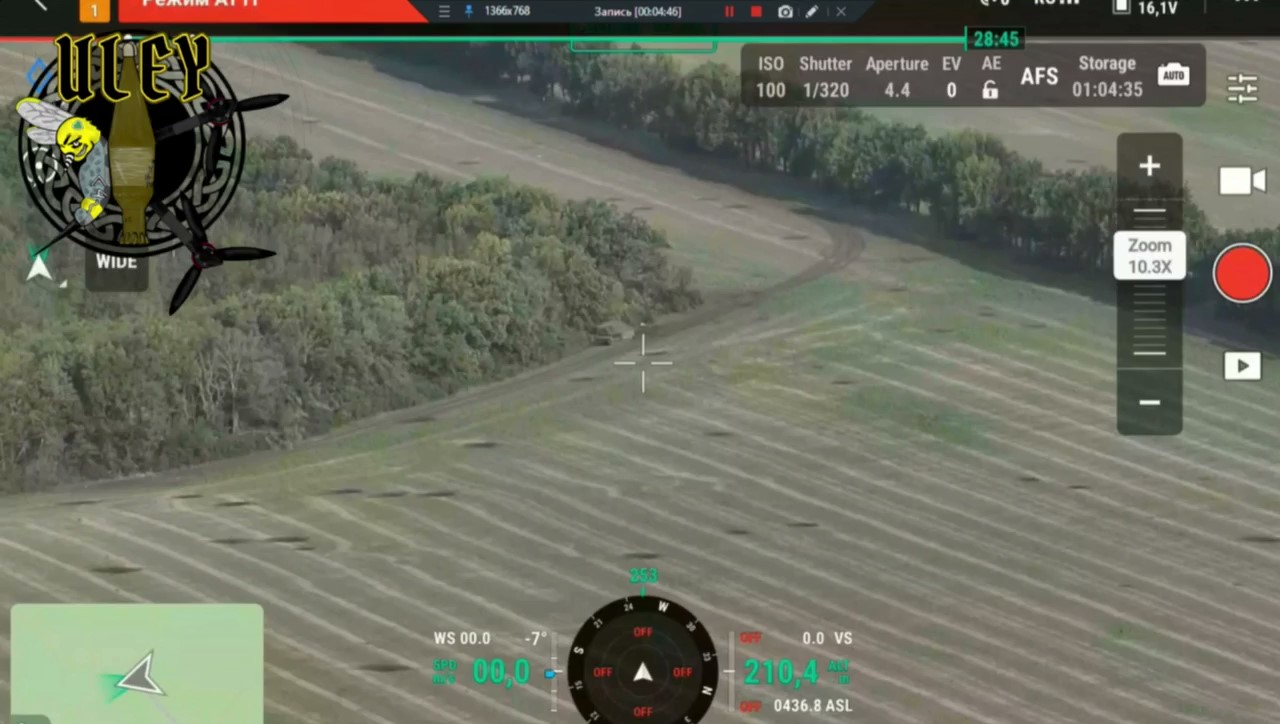Switch to video mode camera icon
Screen dimensions: 1280x724
tap(1242, 181)
